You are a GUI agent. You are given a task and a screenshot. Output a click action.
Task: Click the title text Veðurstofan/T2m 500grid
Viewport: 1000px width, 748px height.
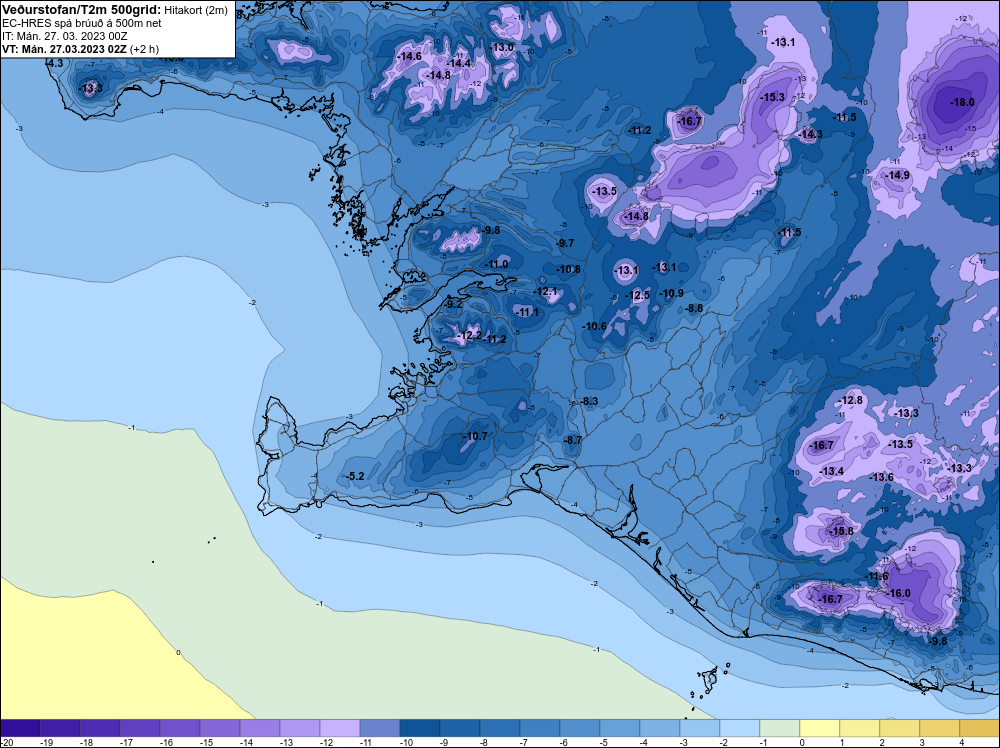(82, 10)
